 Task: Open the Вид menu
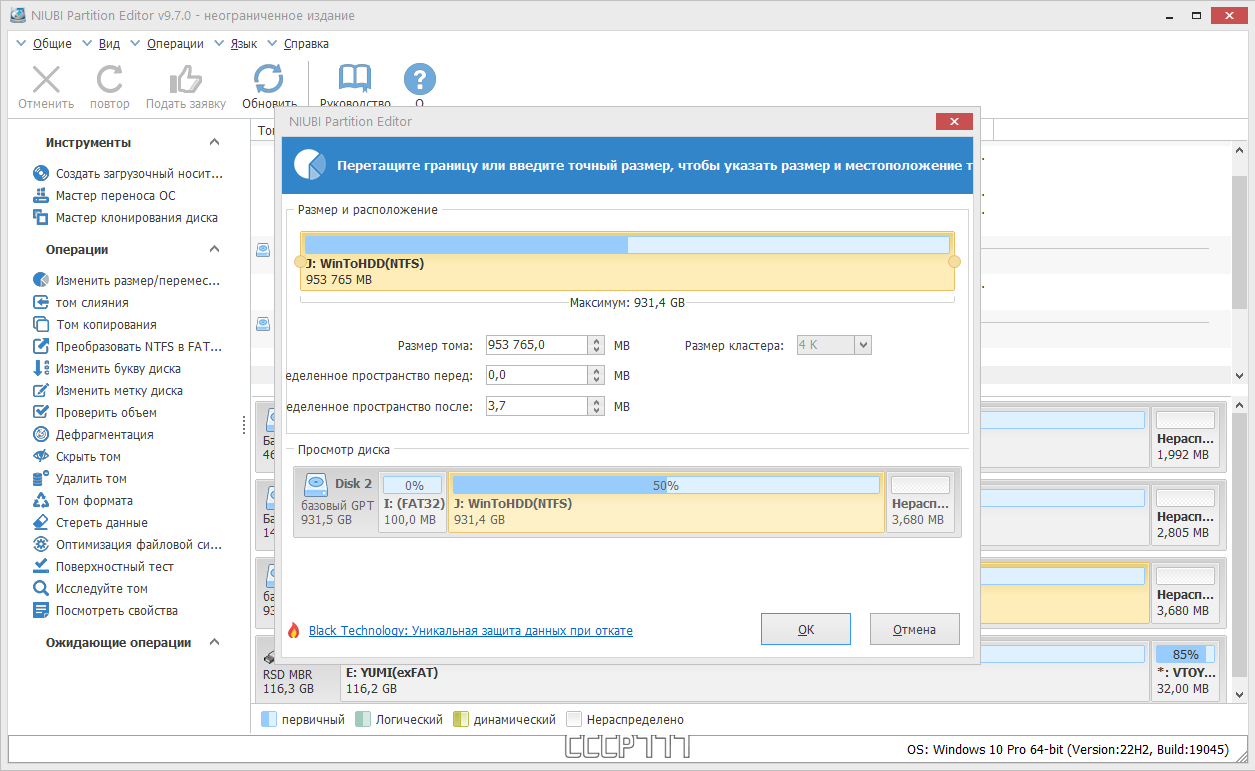pos(109,43)
